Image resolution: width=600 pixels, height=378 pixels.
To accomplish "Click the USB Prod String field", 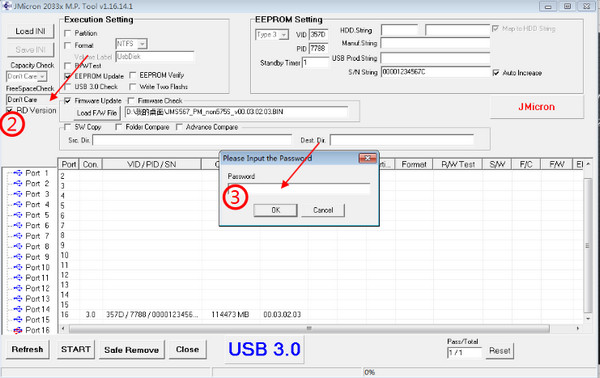I will coord(435,58).
